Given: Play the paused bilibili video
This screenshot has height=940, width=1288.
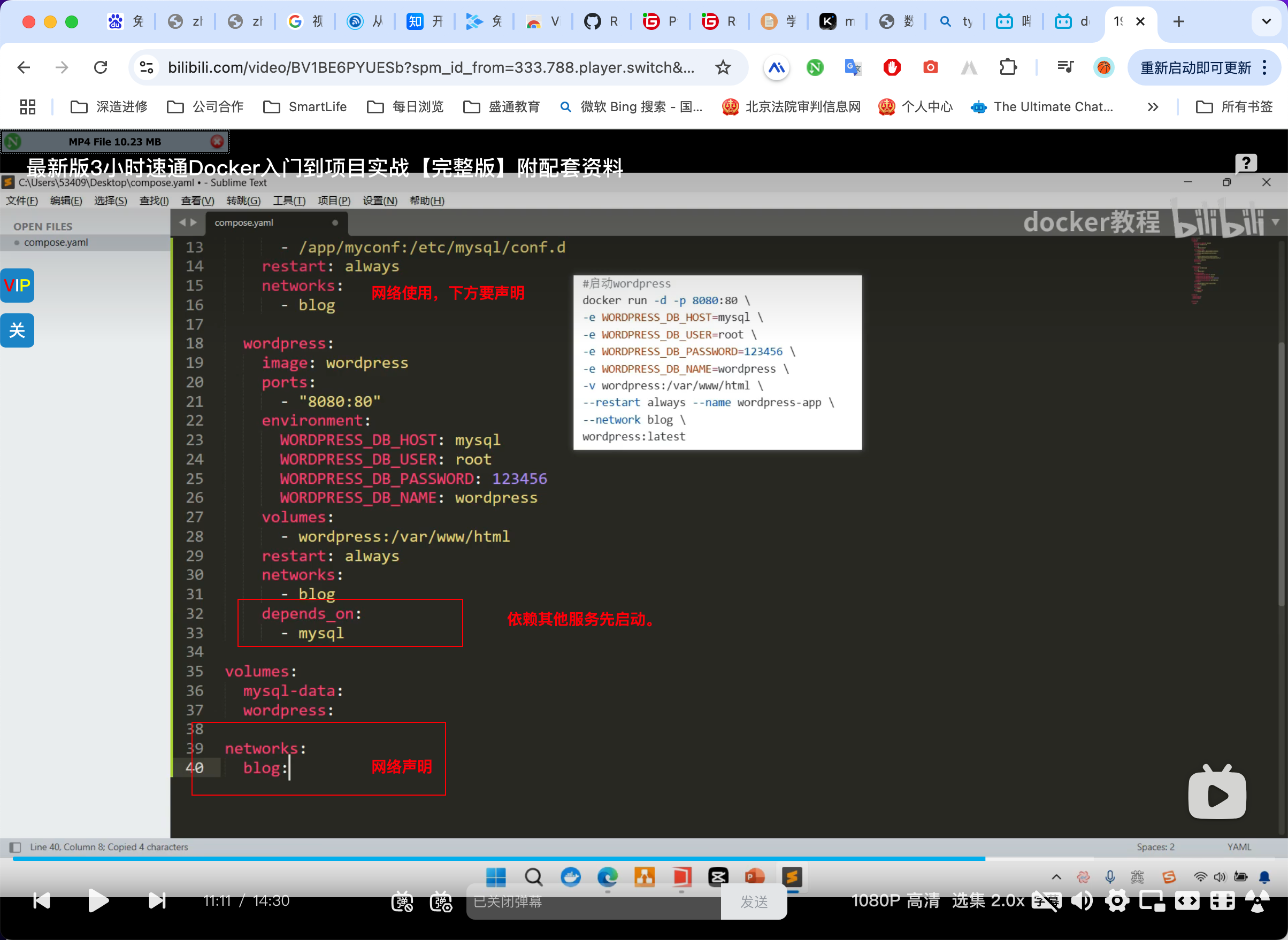Looking at the screenshot, I should 98,901.
